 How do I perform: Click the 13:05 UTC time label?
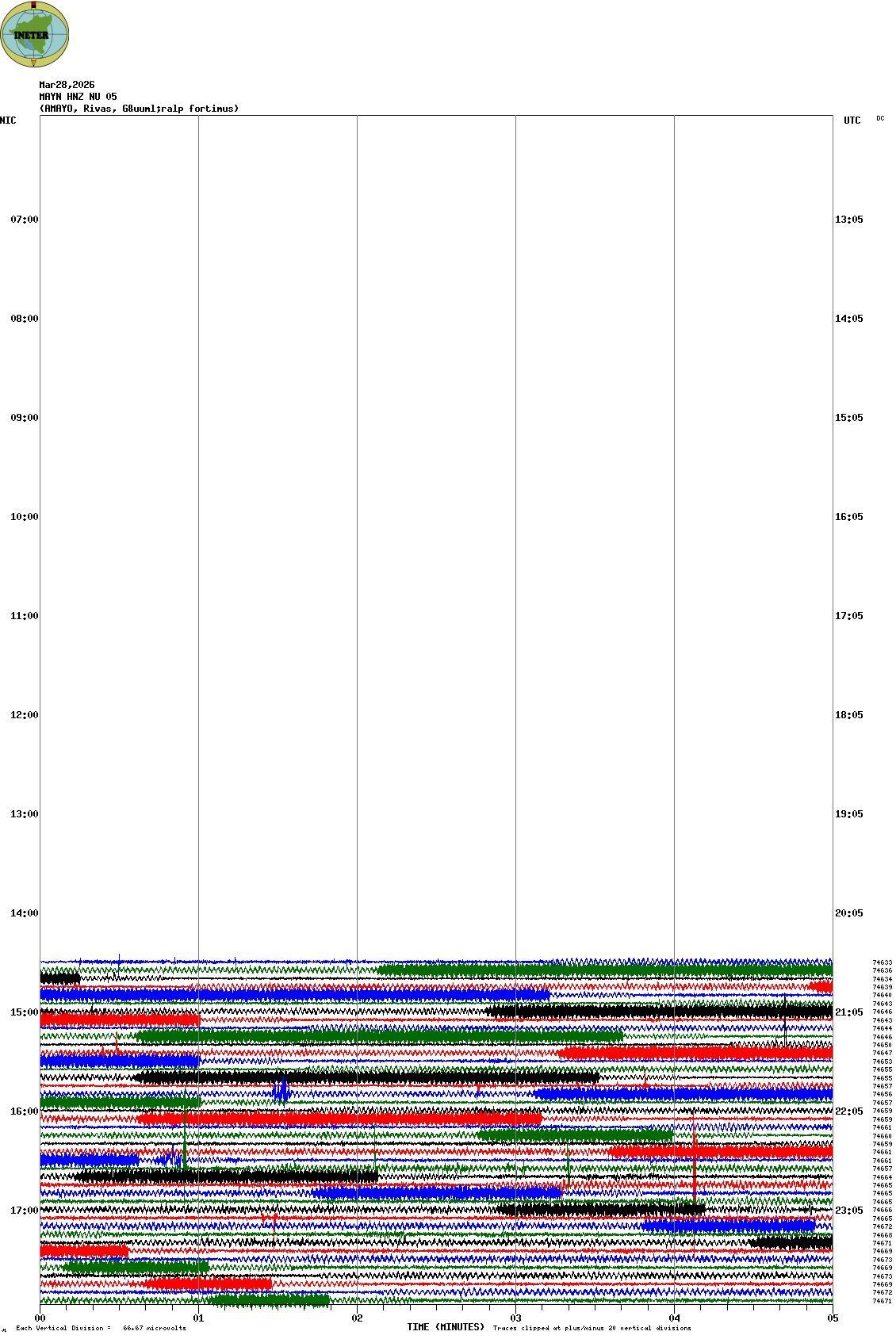(848, 220)
